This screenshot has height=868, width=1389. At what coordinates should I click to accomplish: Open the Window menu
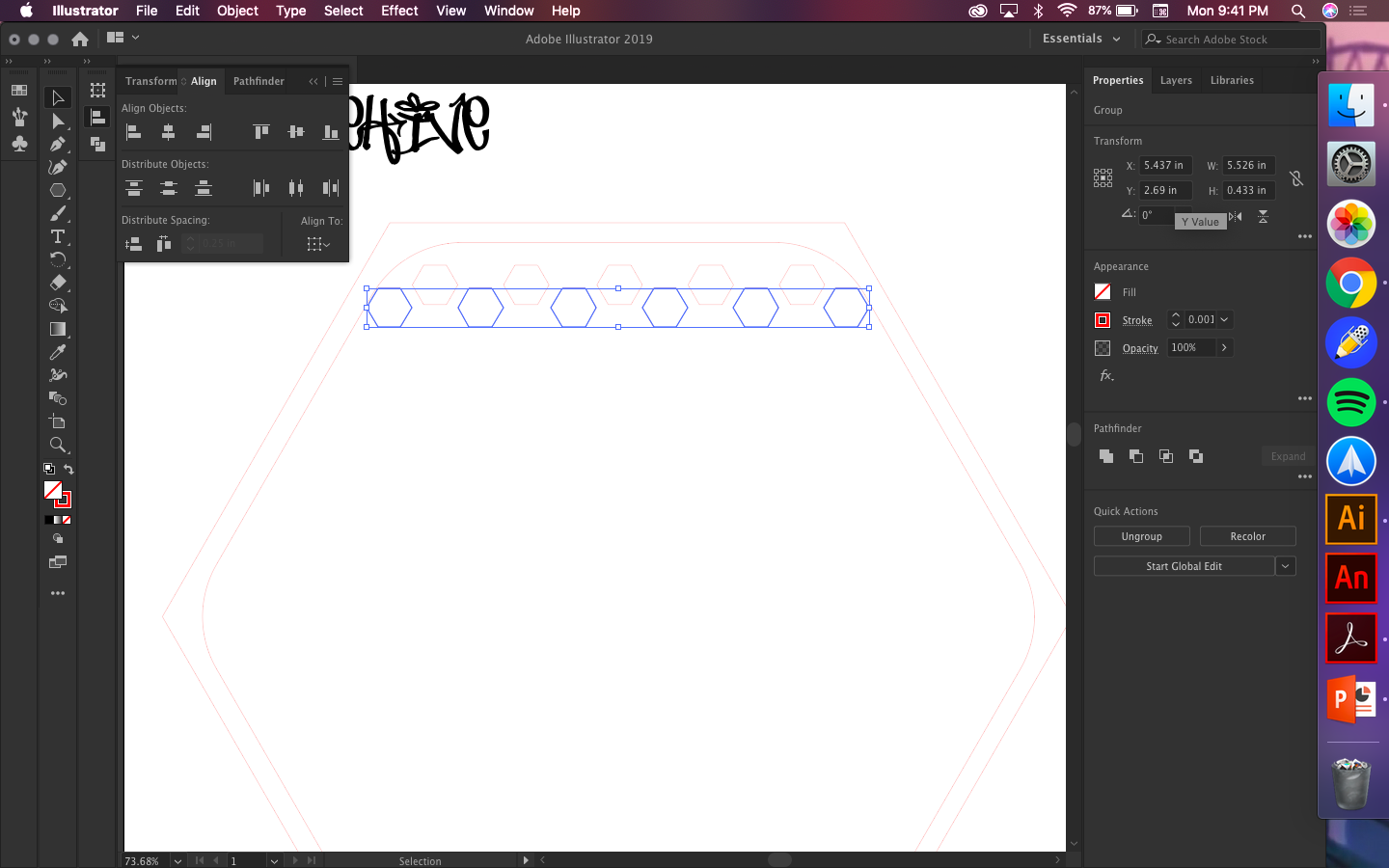pyautogui.click(x=508, y=11)
